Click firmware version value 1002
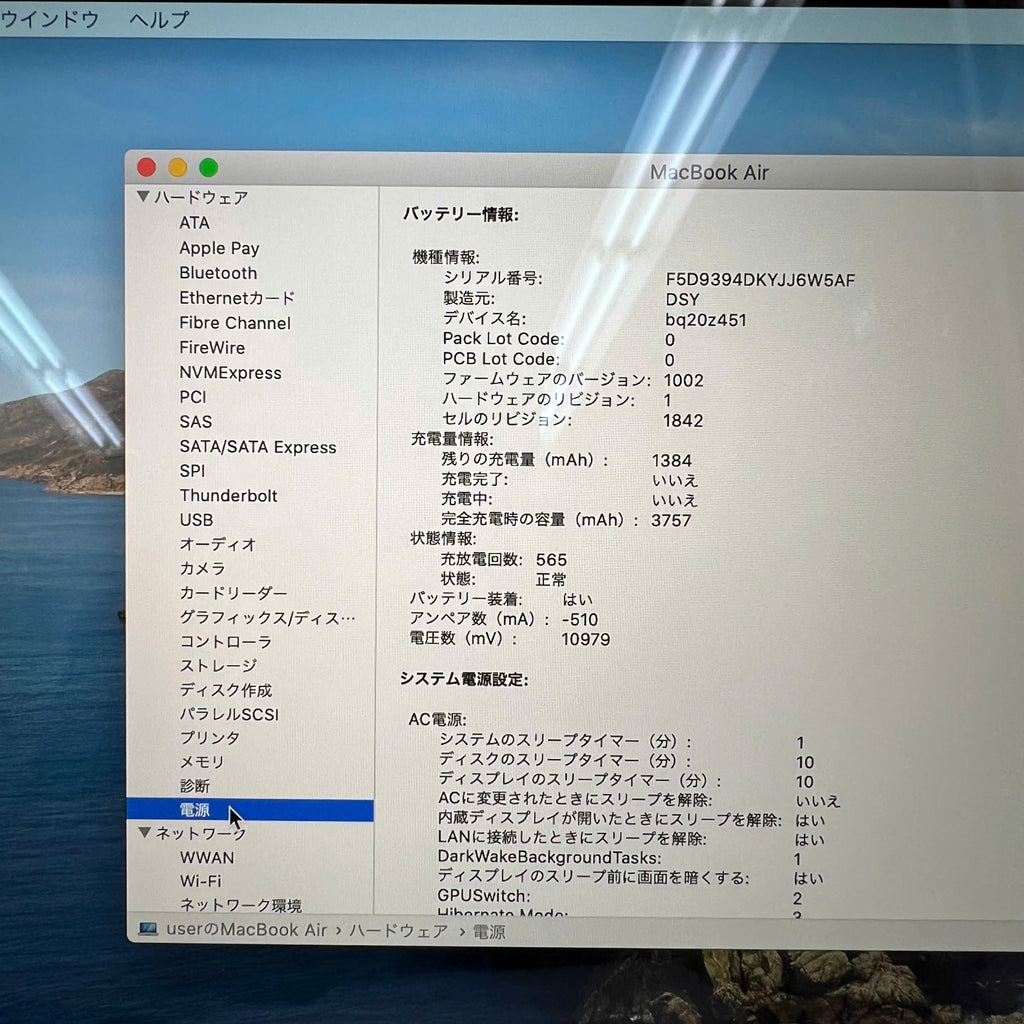Viewport: 1024px width, 1024px height. point(683,380)
